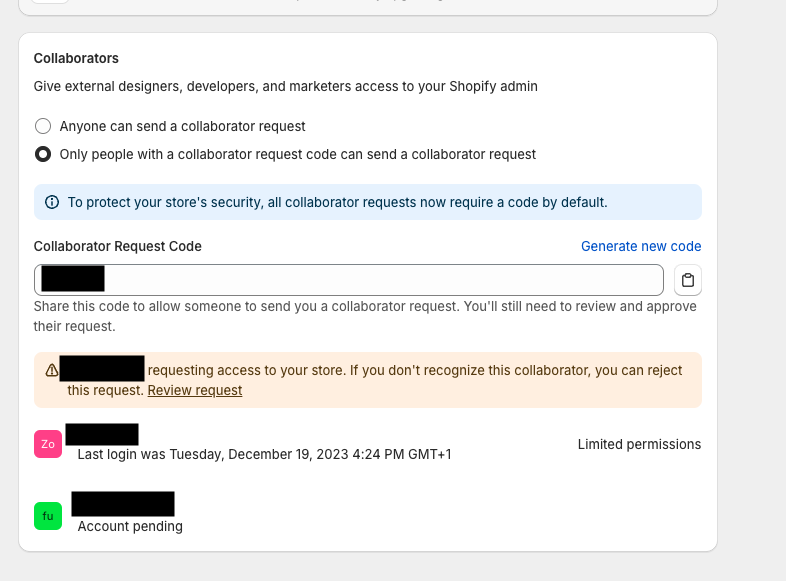Click the "Last login was Tuesday, December 19" text
The width and height of the screenshot is (786, 581).
coord(265,454)
